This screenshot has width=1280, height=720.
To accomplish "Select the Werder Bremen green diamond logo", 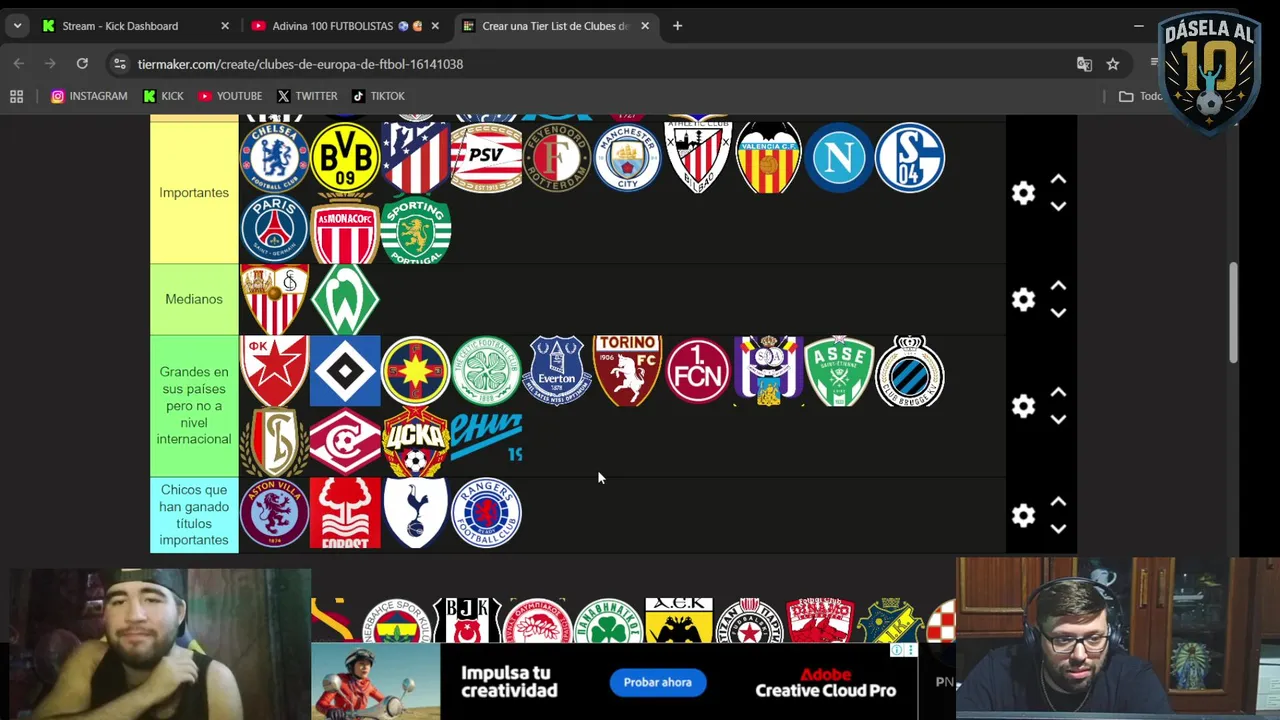I will (345, 299).
